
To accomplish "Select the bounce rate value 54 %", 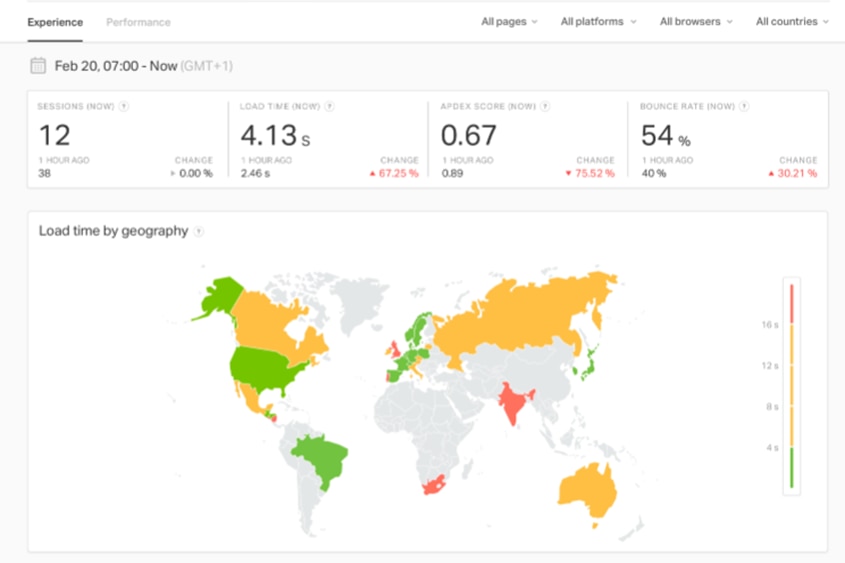I will click(666, 135).
